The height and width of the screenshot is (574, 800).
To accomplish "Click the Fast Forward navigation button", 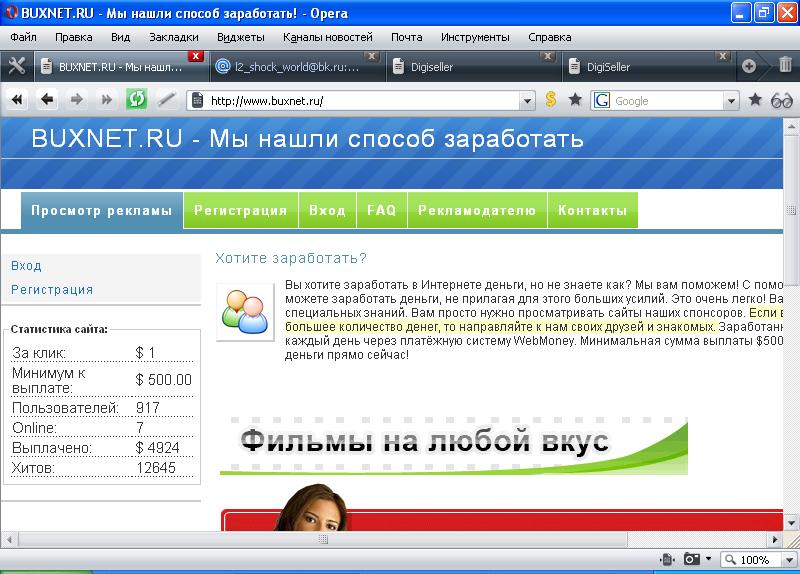I will [106, 99].
